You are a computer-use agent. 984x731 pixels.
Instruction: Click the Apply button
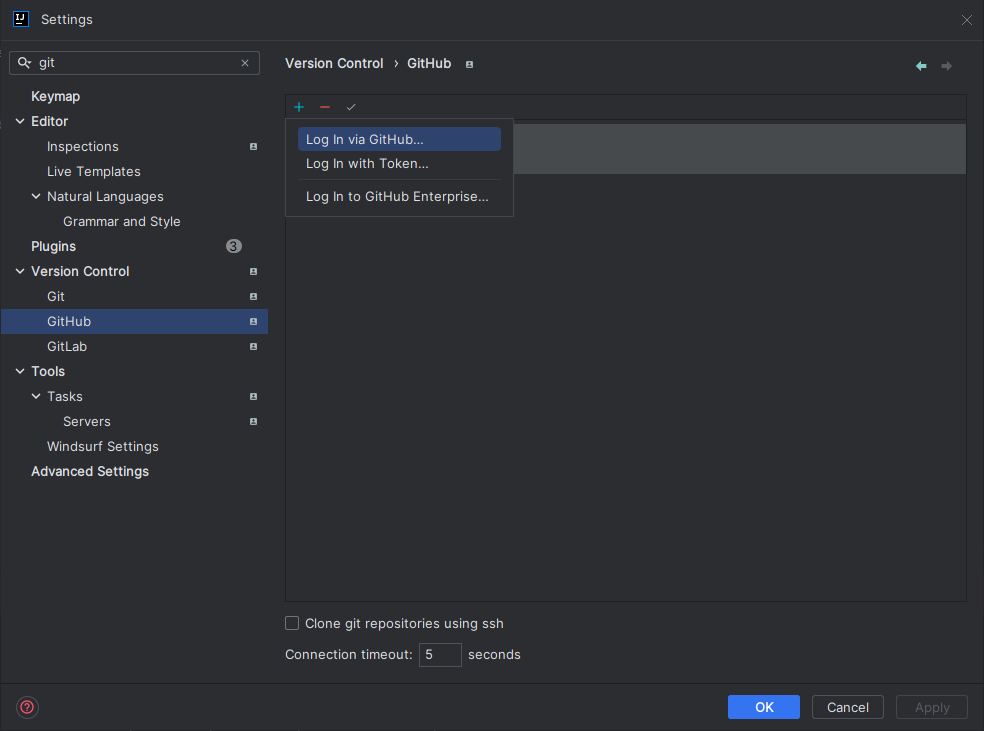click(x=931, y=707)
